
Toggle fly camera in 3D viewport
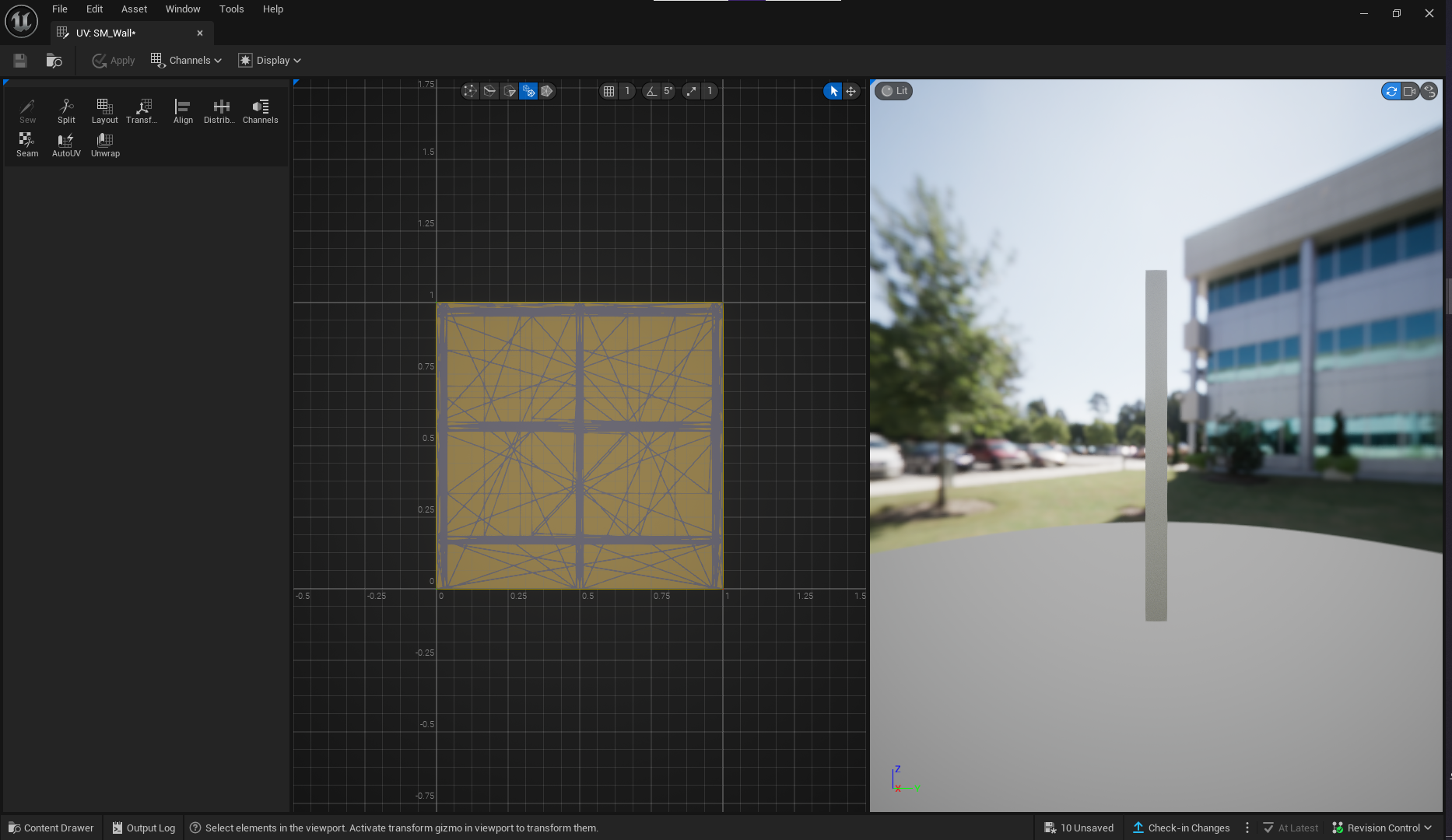click(x=1410, y=91)
